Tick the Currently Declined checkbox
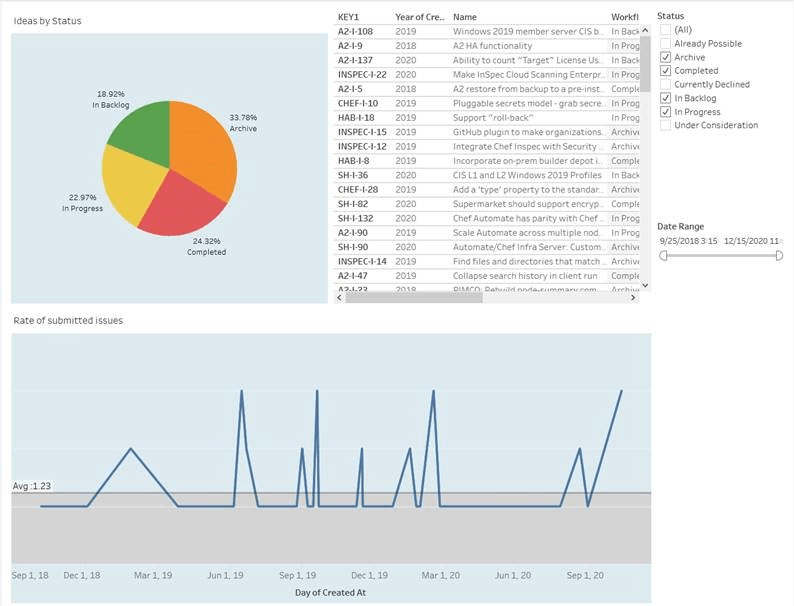This screenshot has height=606, width=794. coord(666,85)
